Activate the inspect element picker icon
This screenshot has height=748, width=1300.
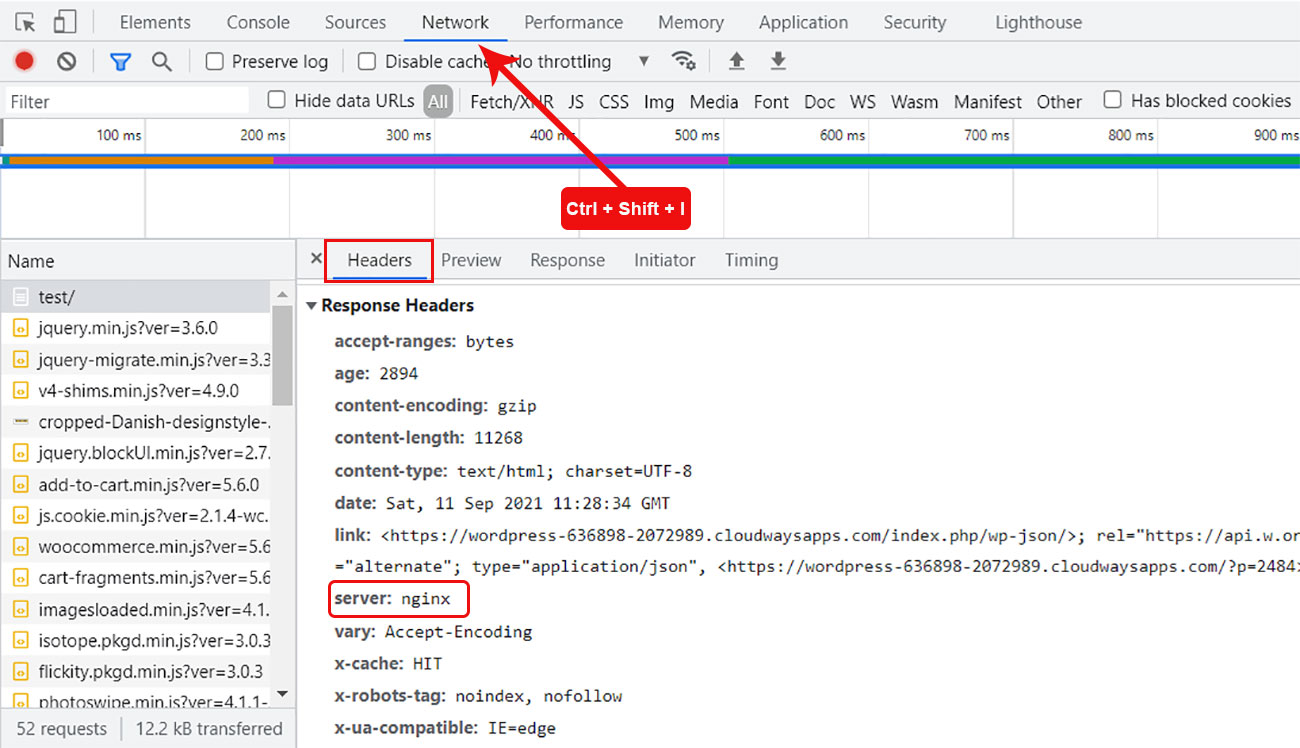[x=26, y=22]
